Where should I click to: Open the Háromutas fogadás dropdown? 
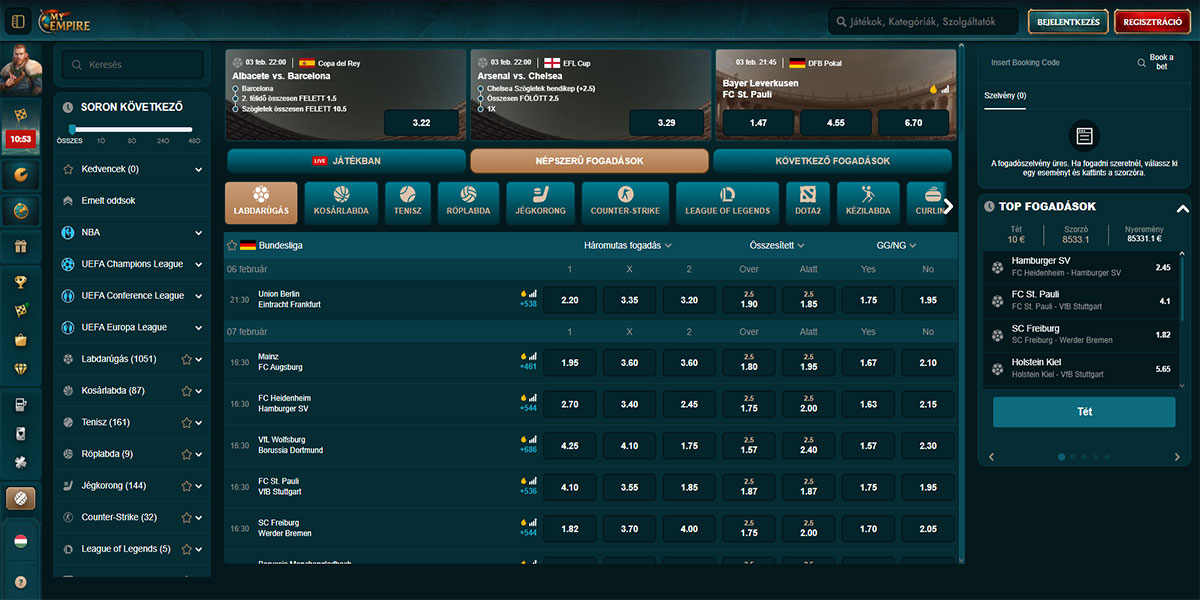[627, 245]
